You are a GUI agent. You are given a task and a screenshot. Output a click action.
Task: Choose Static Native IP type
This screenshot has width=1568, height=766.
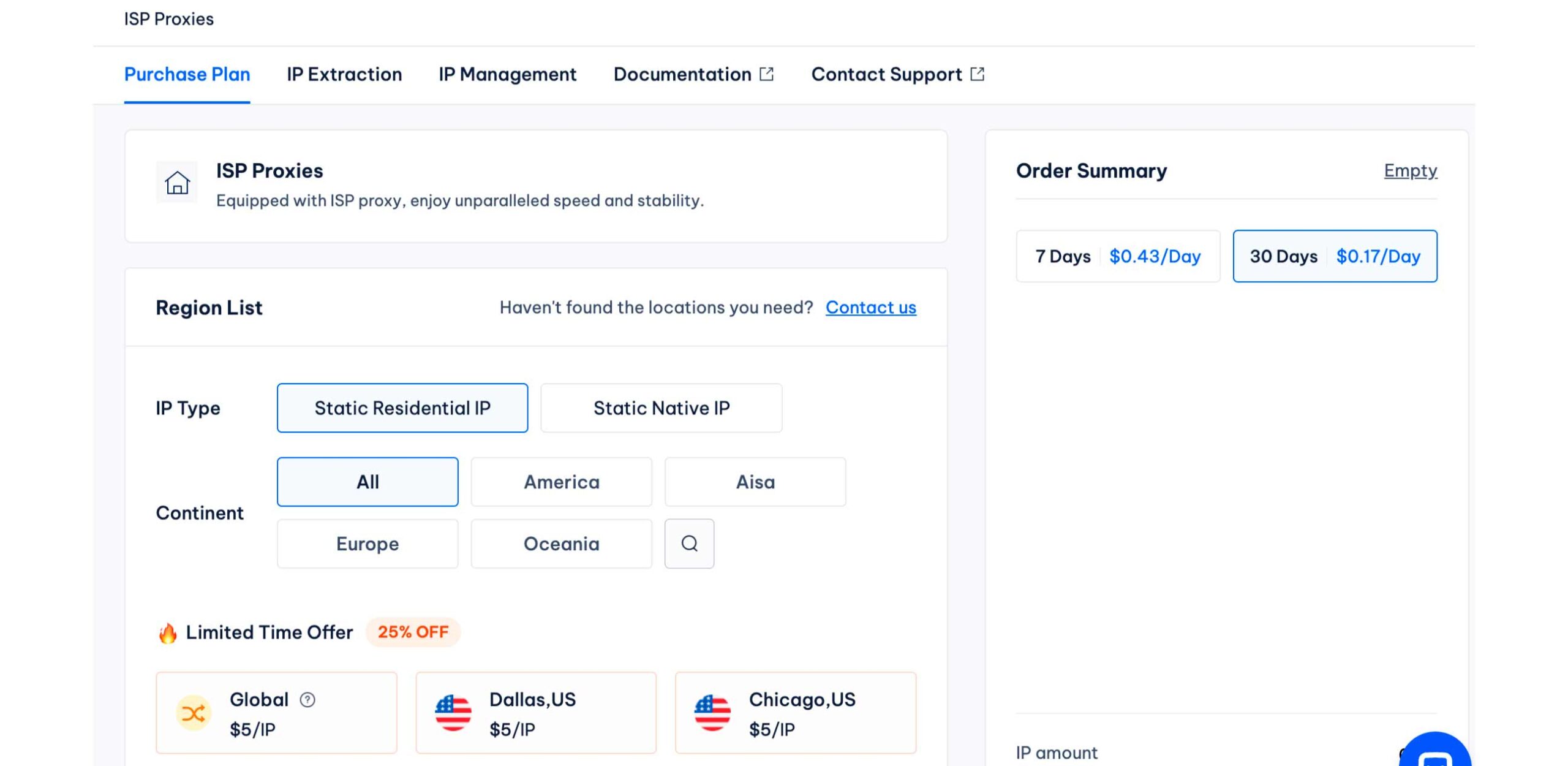[661, 408]
